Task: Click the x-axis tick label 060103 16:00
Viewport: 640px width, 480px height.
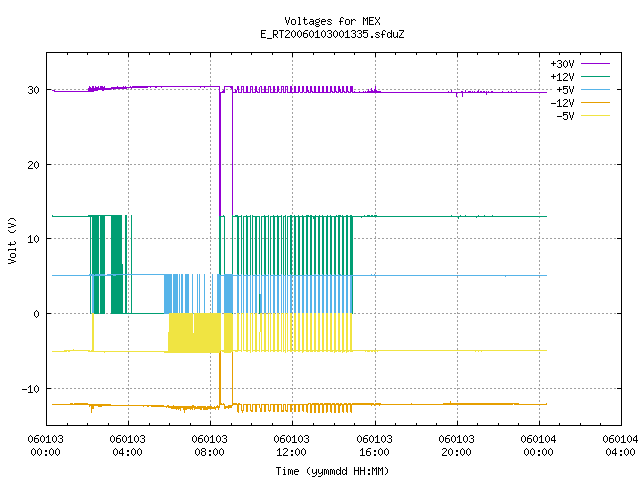Action: (x=374, y=446)
